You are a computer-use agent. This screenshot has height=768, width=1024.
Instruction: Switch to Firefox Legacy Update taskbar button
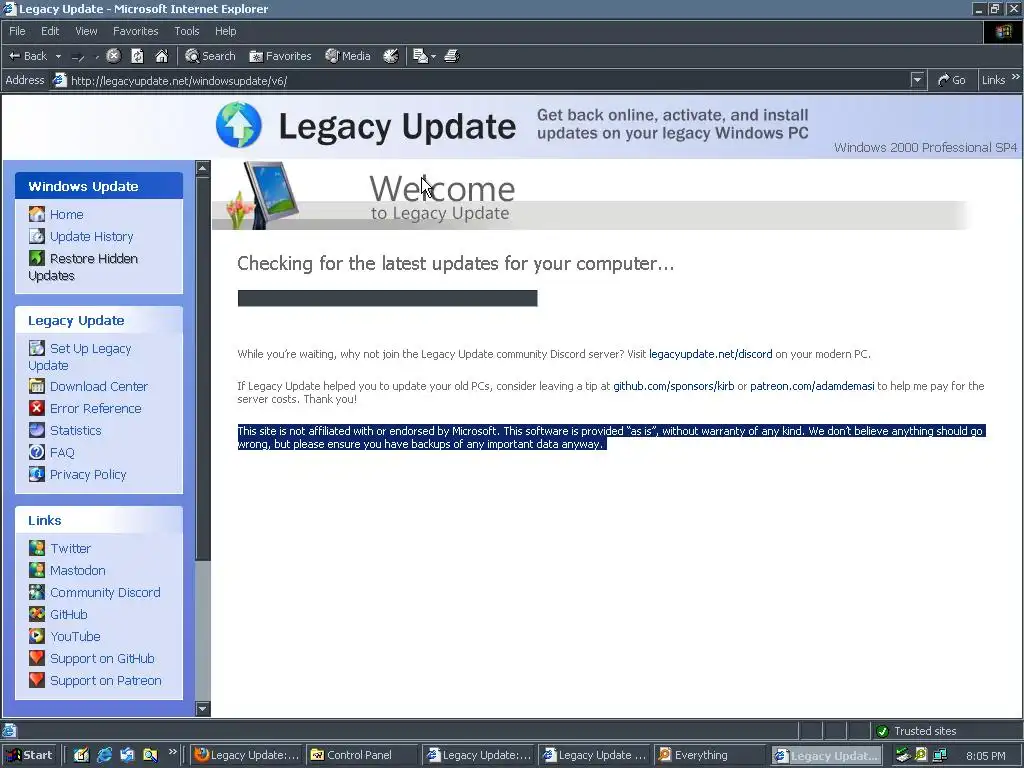click(248, 755)
